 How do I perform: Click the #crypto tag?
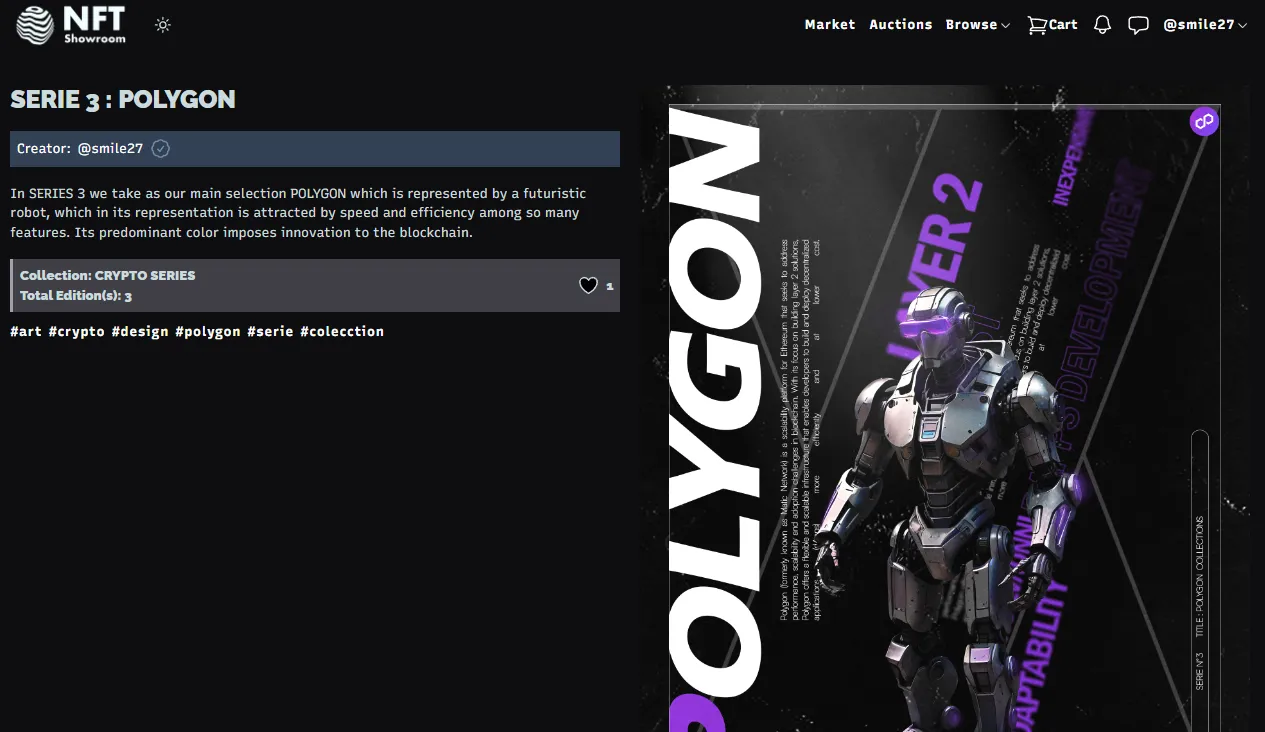(x=77, y=331)
